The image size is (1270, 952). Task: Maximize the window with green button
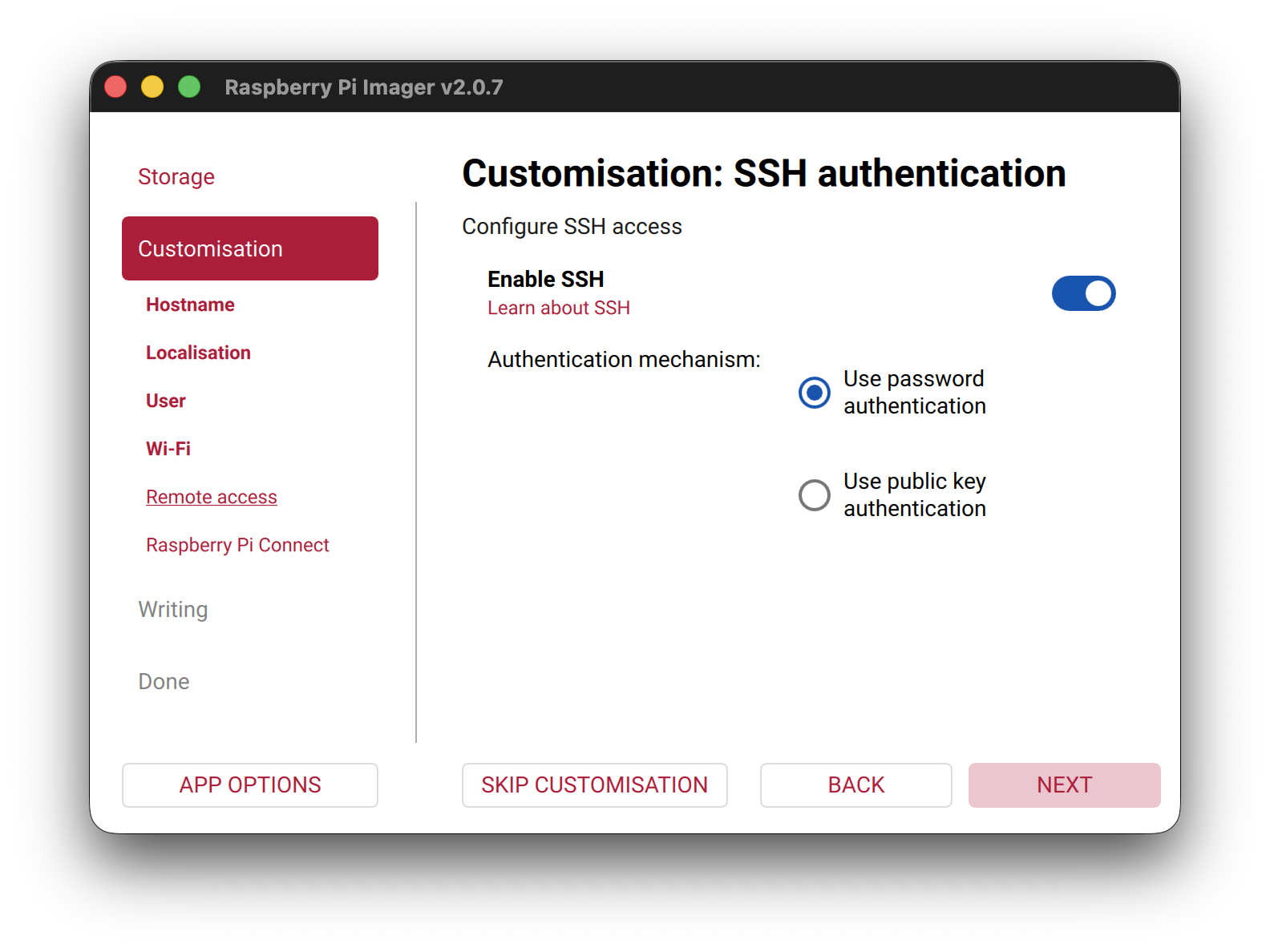(189, 87)
